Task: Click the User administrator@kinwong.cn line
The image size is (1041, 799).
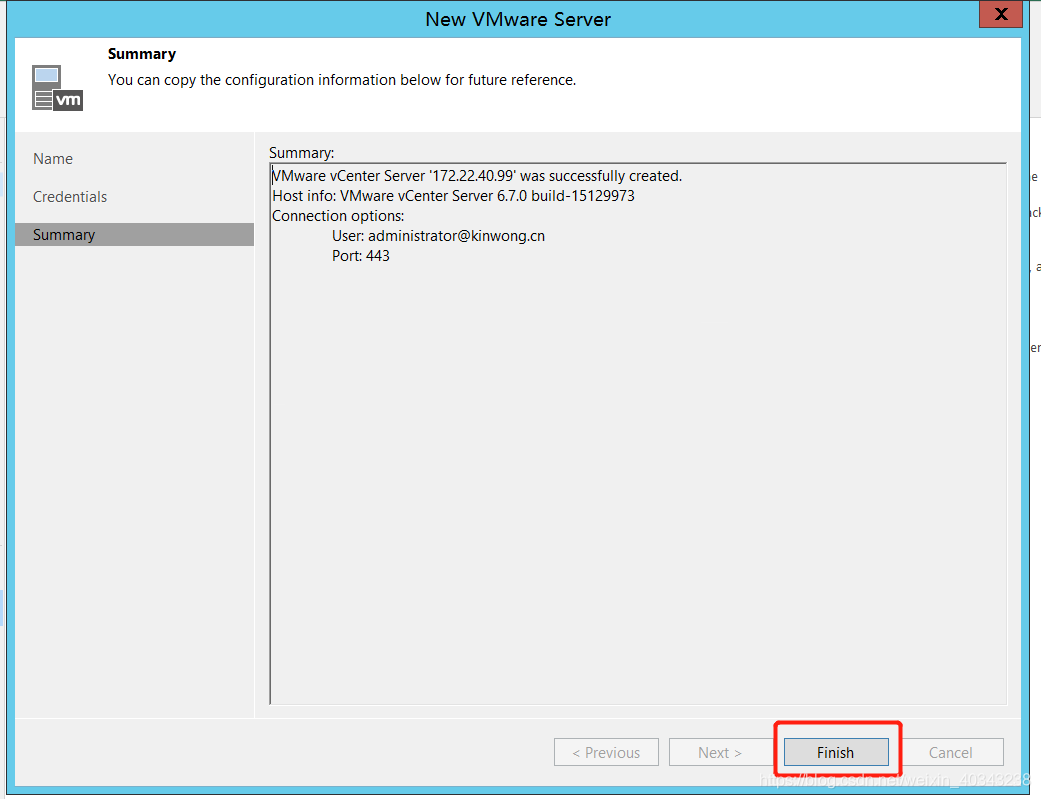Action: click(438, 236)
